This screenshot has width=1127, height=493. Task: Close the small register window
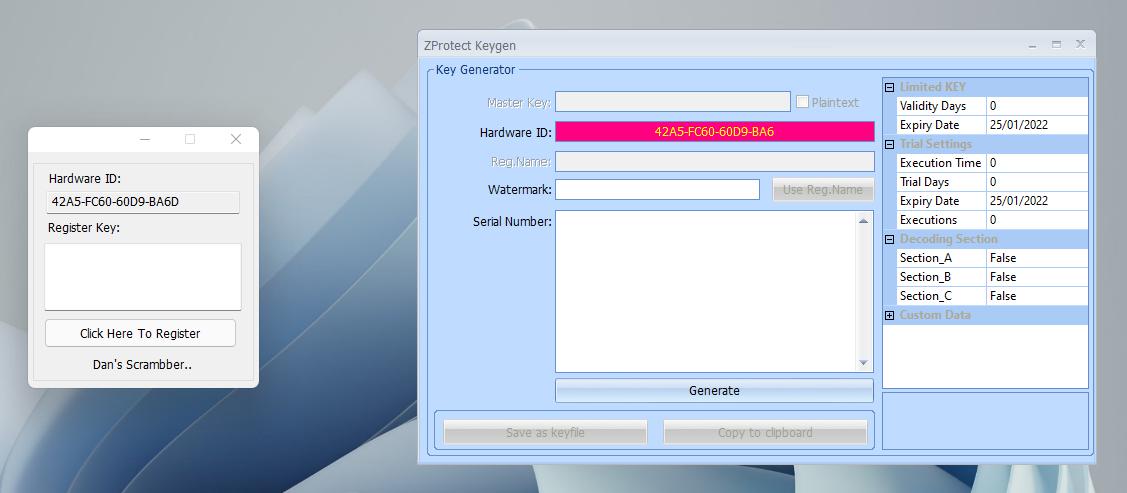pos(235,139)
